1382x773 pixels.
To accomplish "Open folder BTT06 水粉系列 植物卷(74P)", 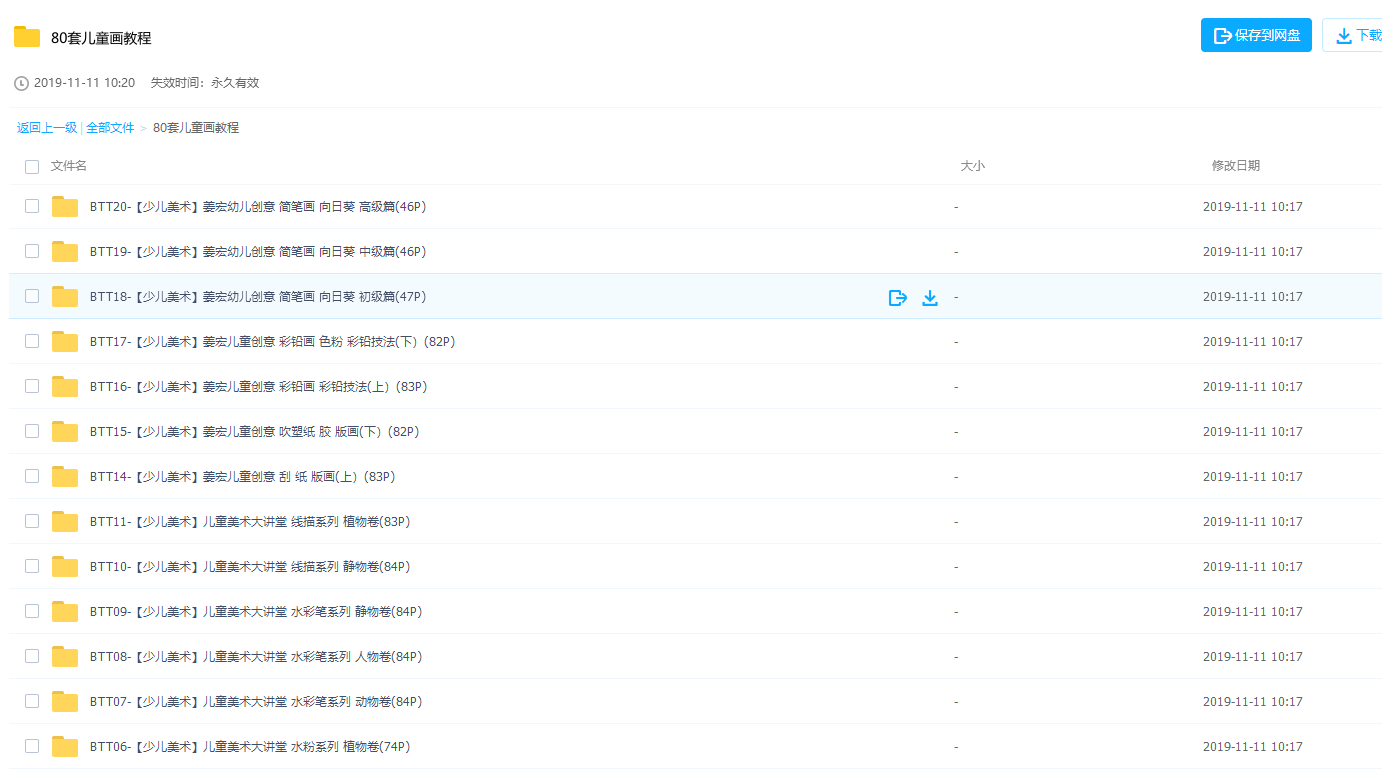I will point(250,747).
